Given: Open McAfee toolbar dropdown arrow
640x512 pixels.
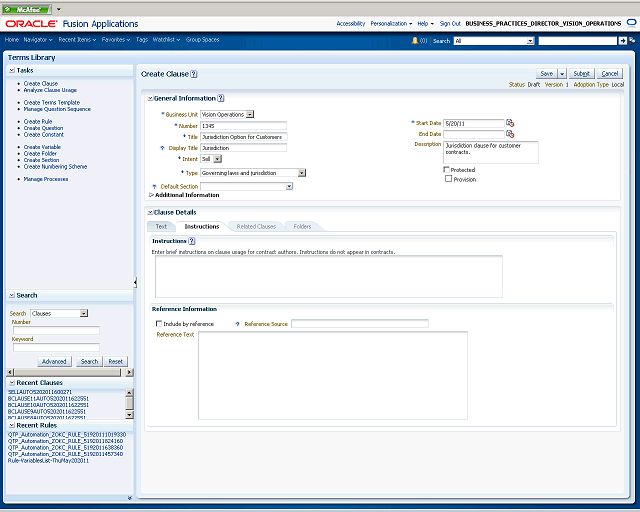Looking at the screenshot, I should pyautogui.click(x=59, y=9).
